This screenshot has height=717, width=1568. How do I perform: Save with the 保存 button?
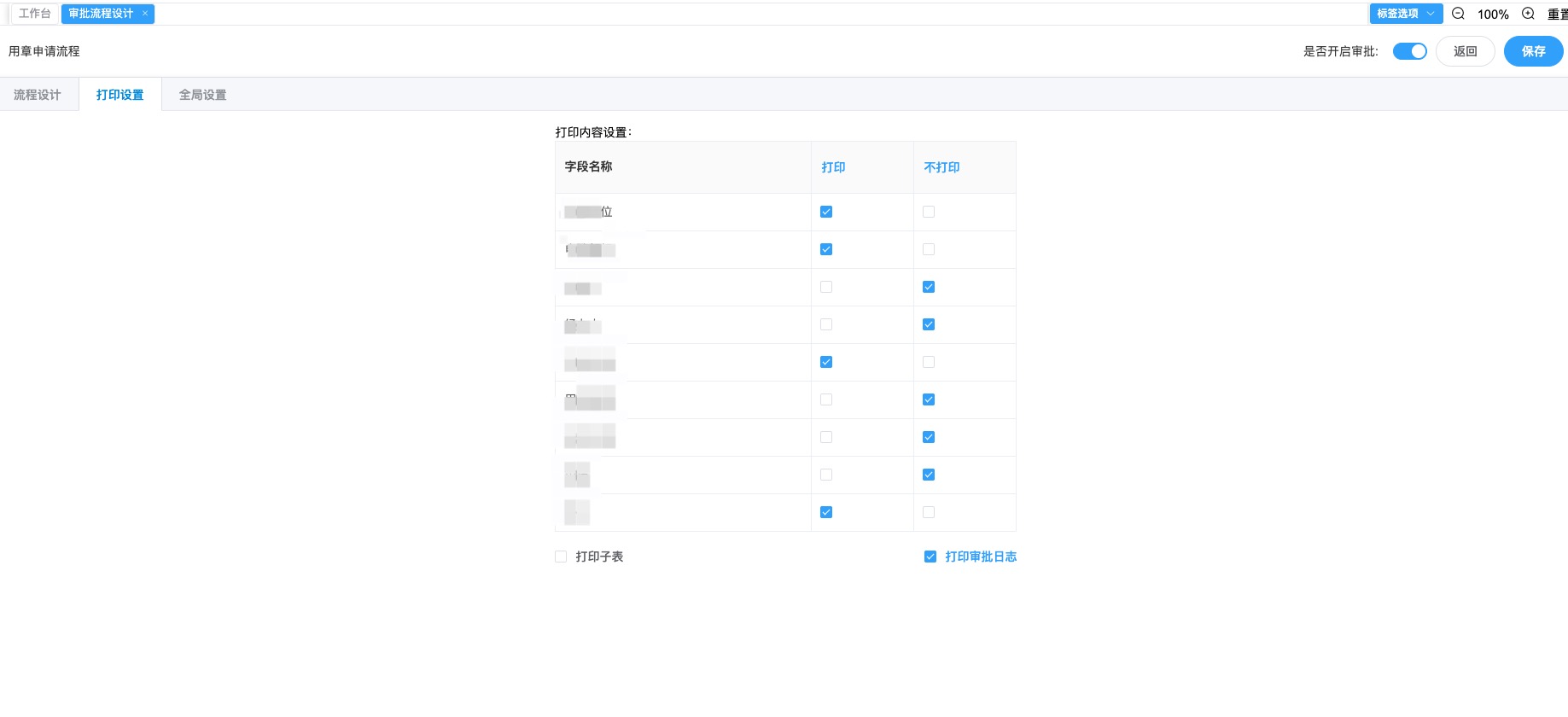(x=1533, y=51)
